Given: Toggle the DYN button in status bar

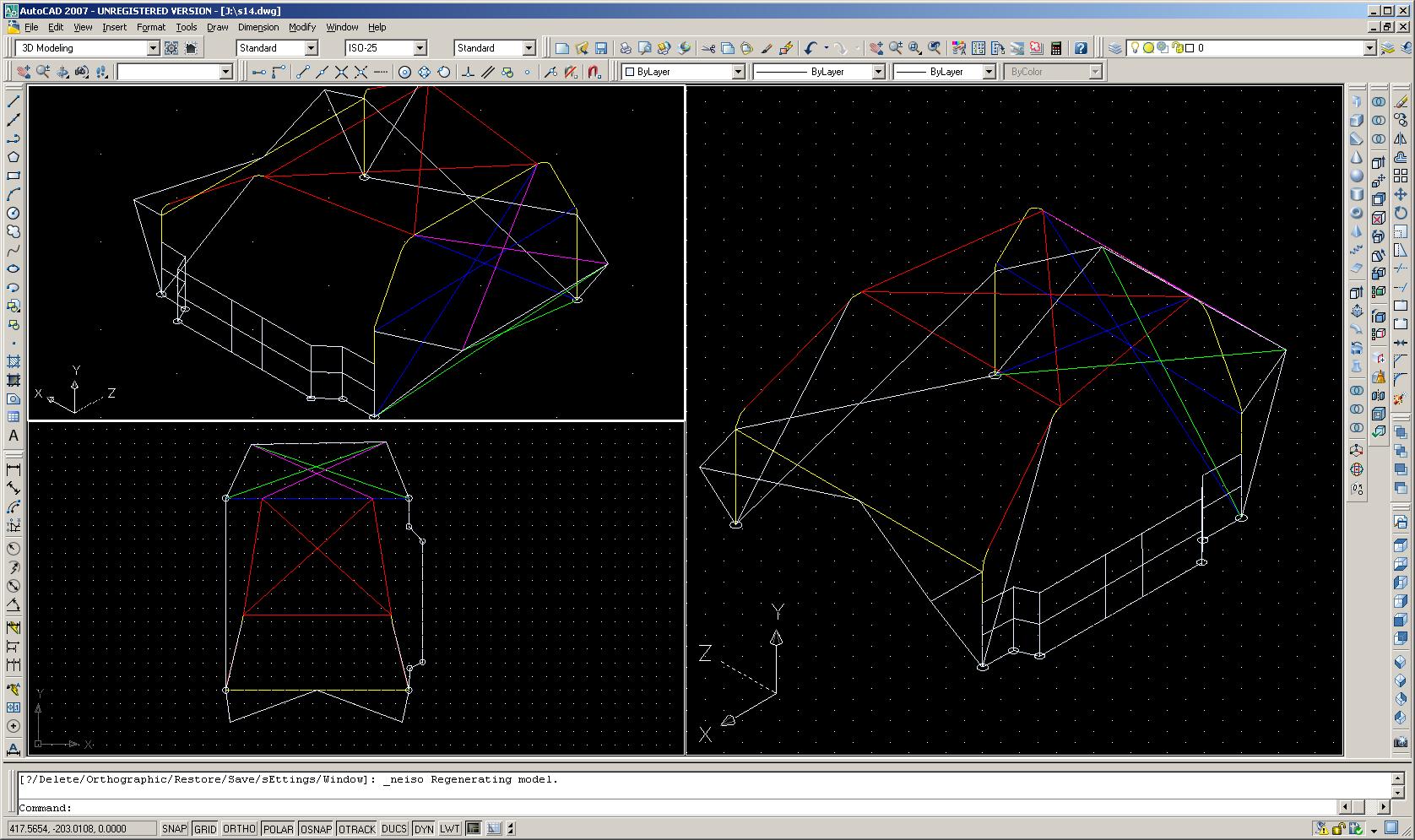Looking at the screenshot, I should [424, 829].
